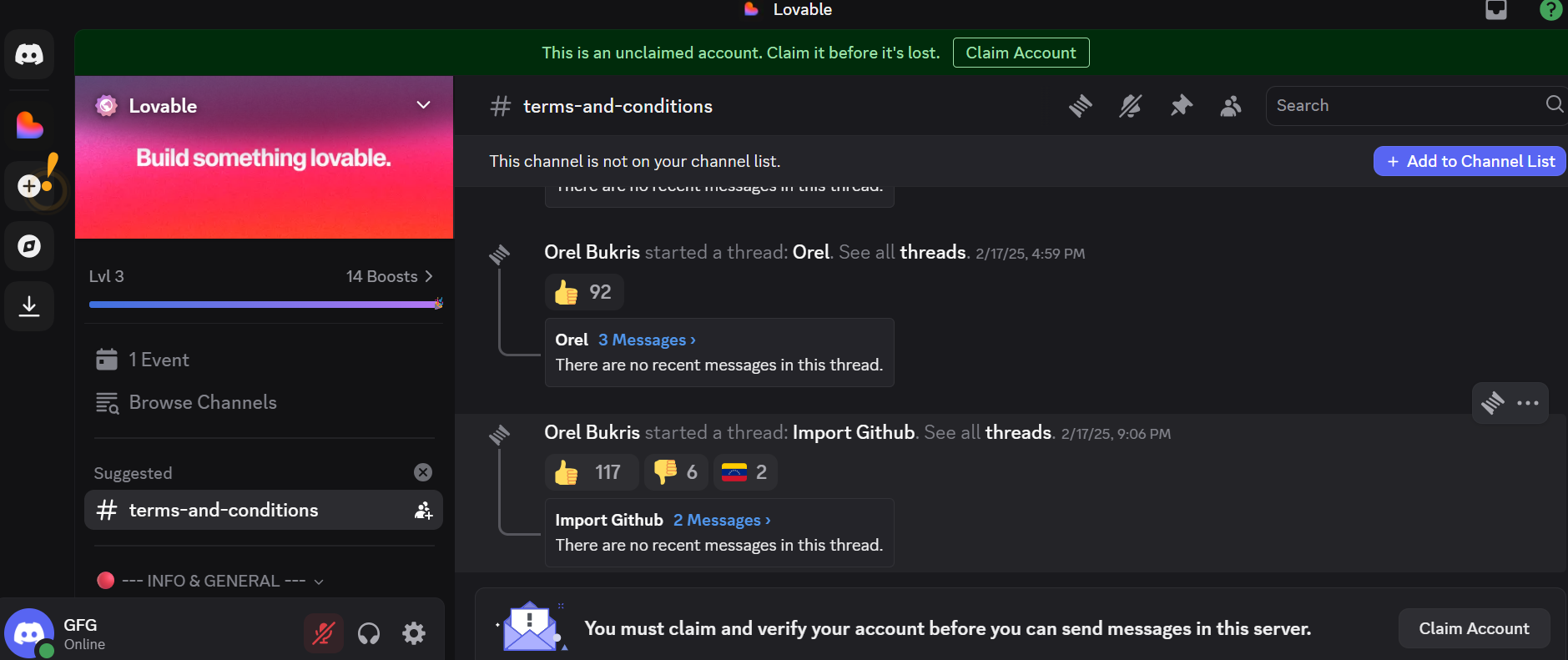This screenshot has width=1568, height=660.
Task: Select the Lovable server icon in sidebar
Action: (29, 124)
